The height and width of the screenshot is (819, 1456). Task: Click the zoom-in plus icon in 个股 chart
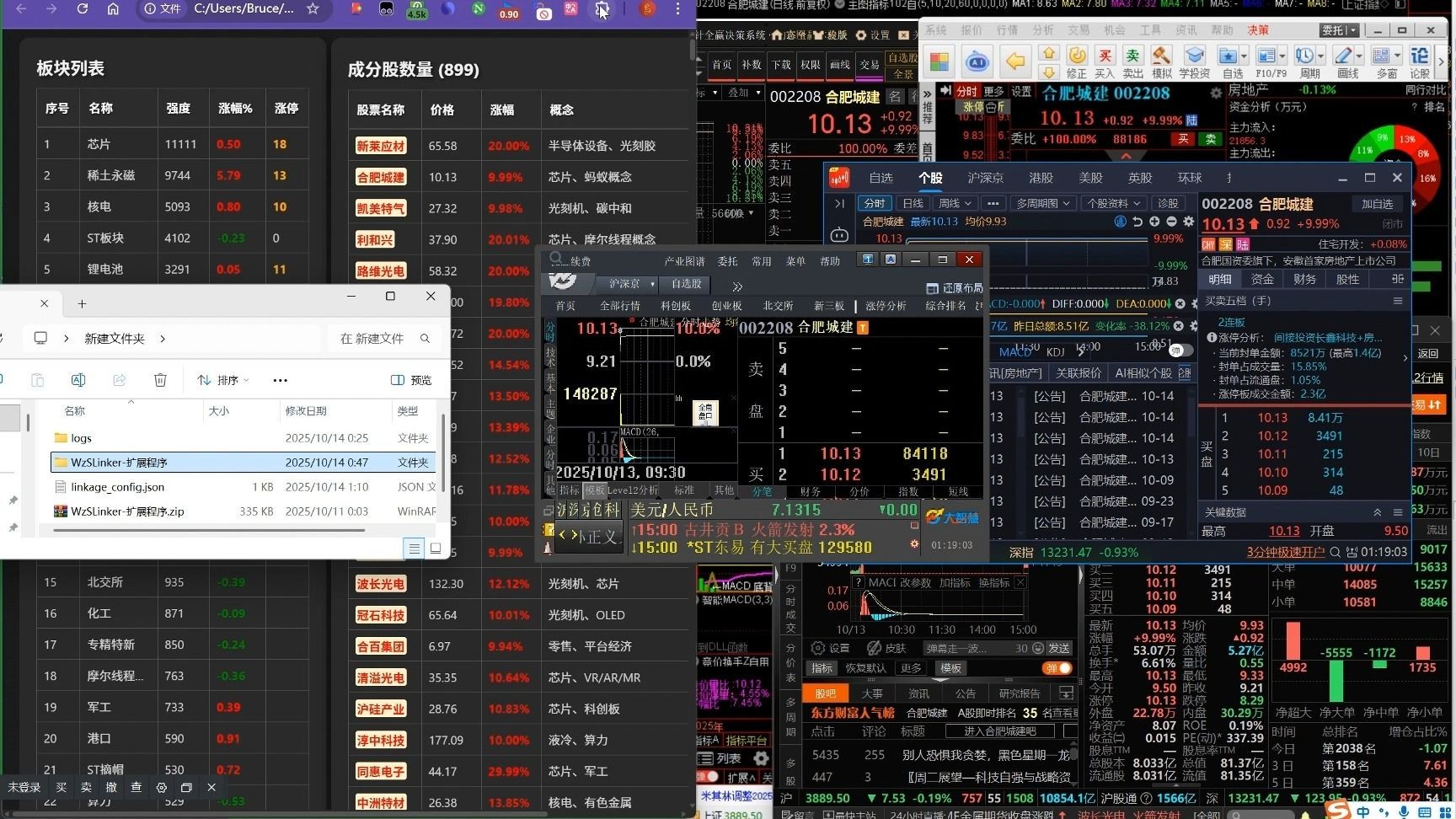point(1154,222)
